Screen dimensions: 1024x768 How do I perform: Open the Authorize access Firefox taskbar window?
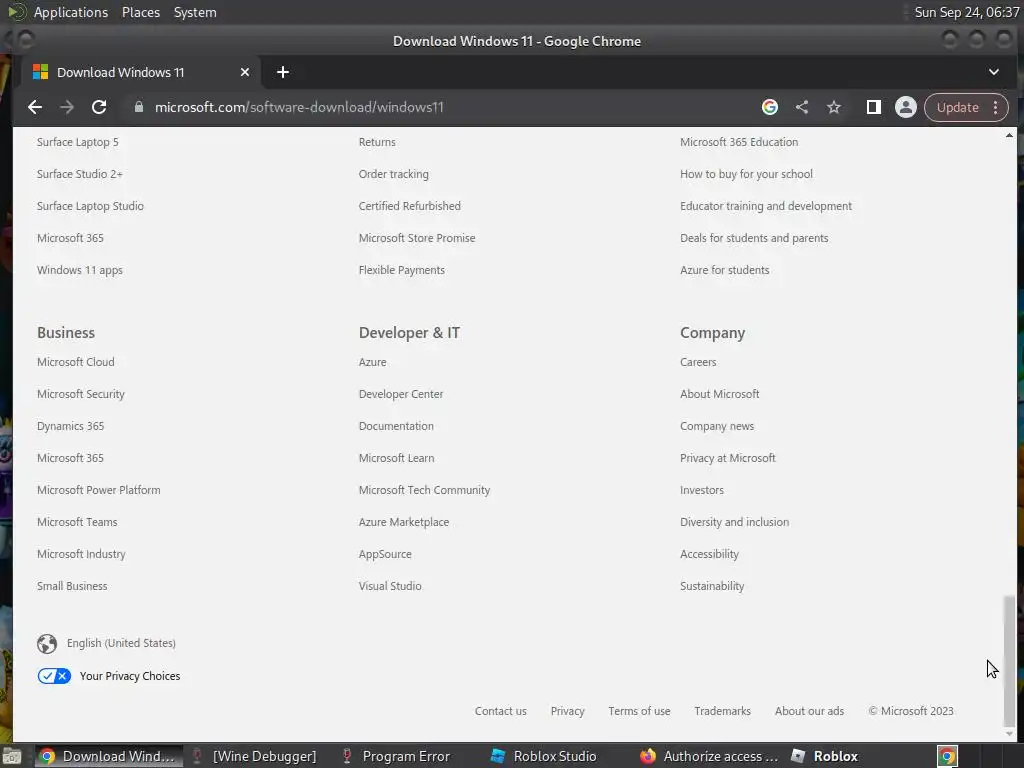pyautogui.click(x=710, y=756)
